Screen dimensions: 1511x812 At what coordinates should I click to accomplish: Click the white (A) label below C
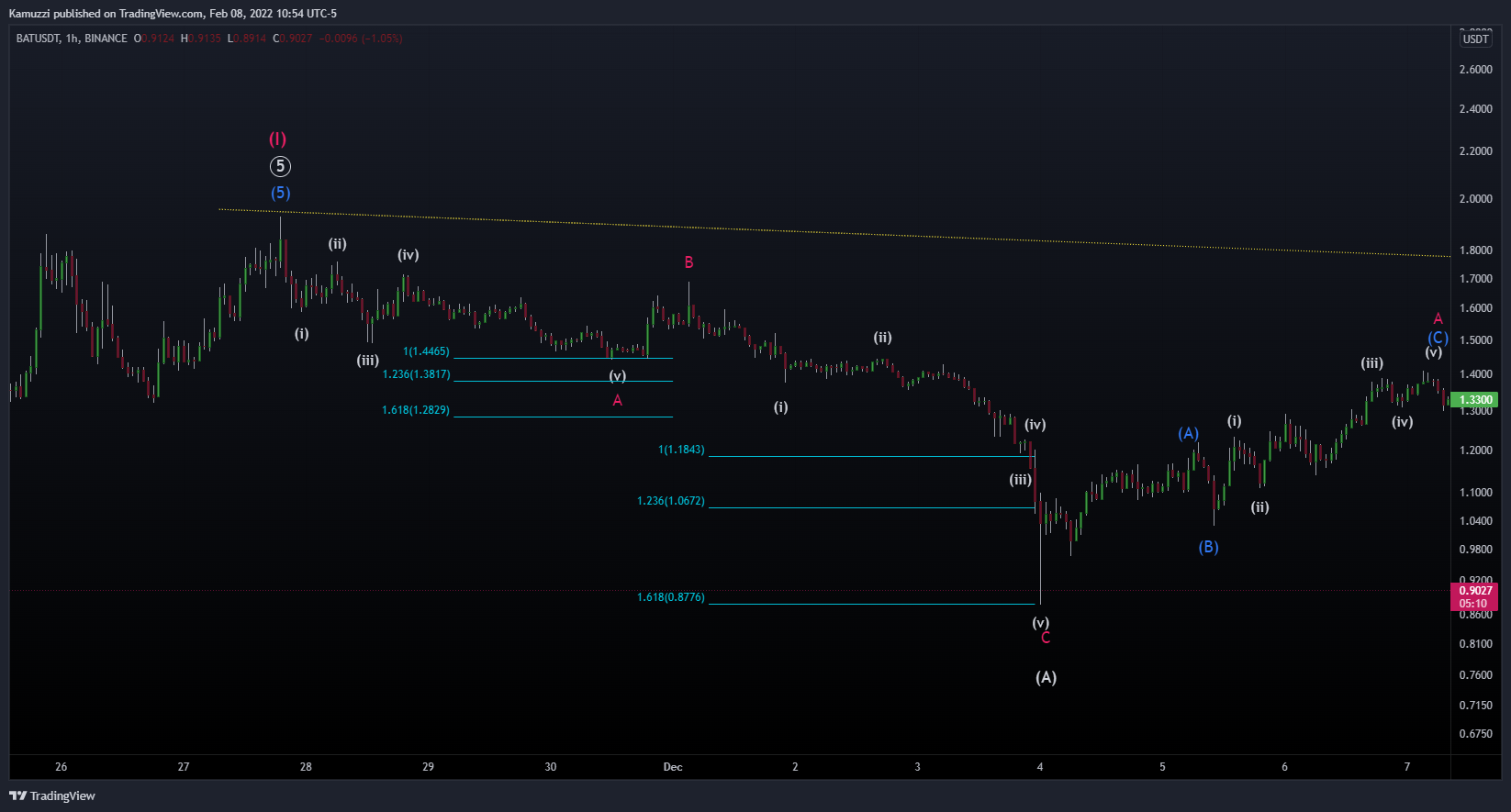click(1046, 677)
